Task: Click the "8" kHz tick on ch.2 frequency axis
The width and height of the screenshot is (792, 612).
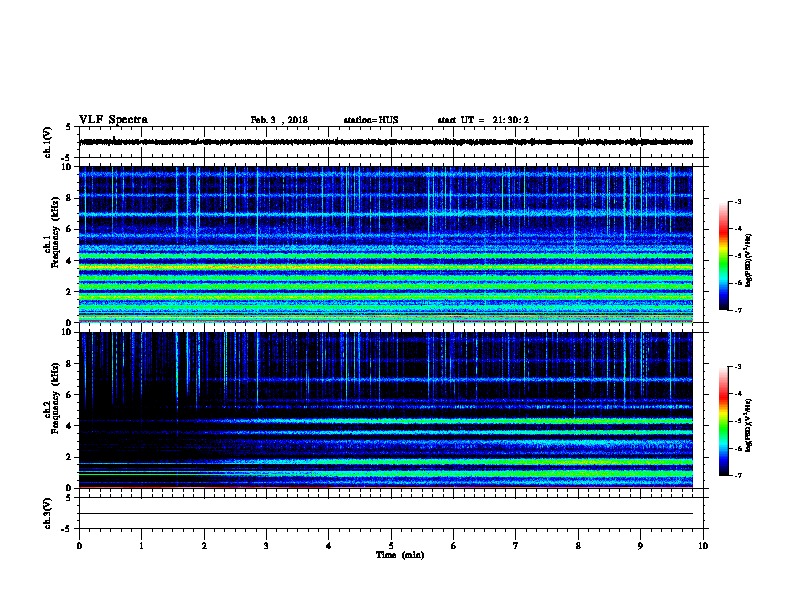Action: [70, 364]
